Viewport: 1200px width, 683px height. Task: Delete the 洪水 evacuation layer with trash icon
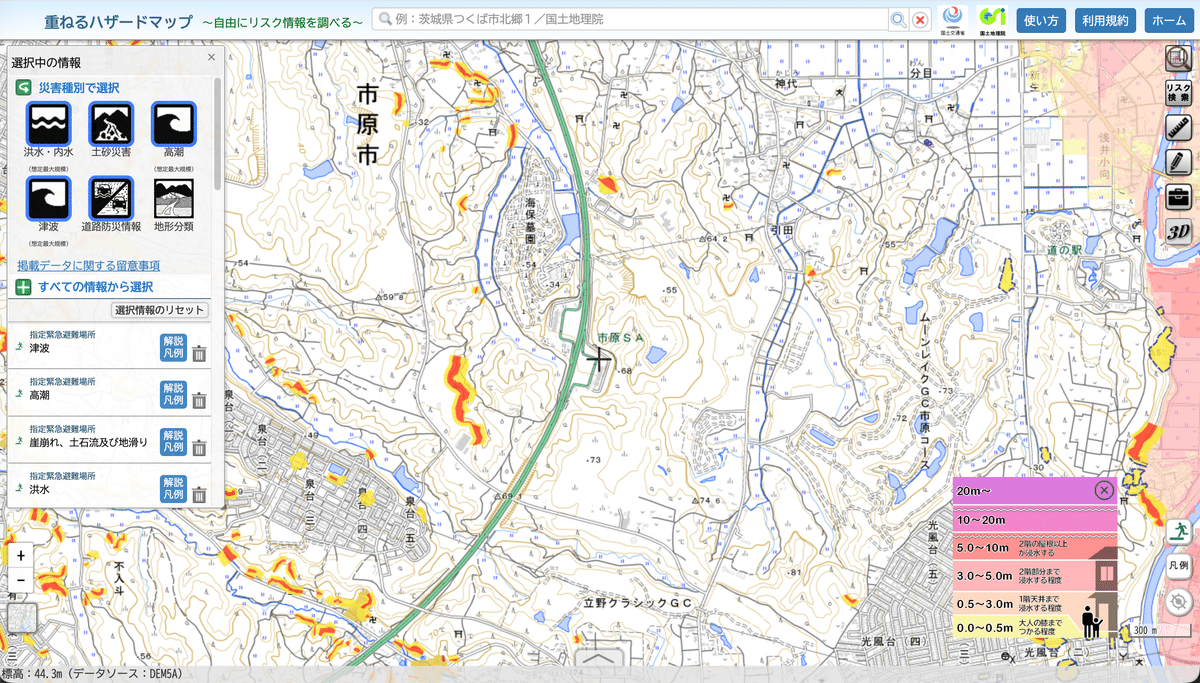tap(199, 495)
